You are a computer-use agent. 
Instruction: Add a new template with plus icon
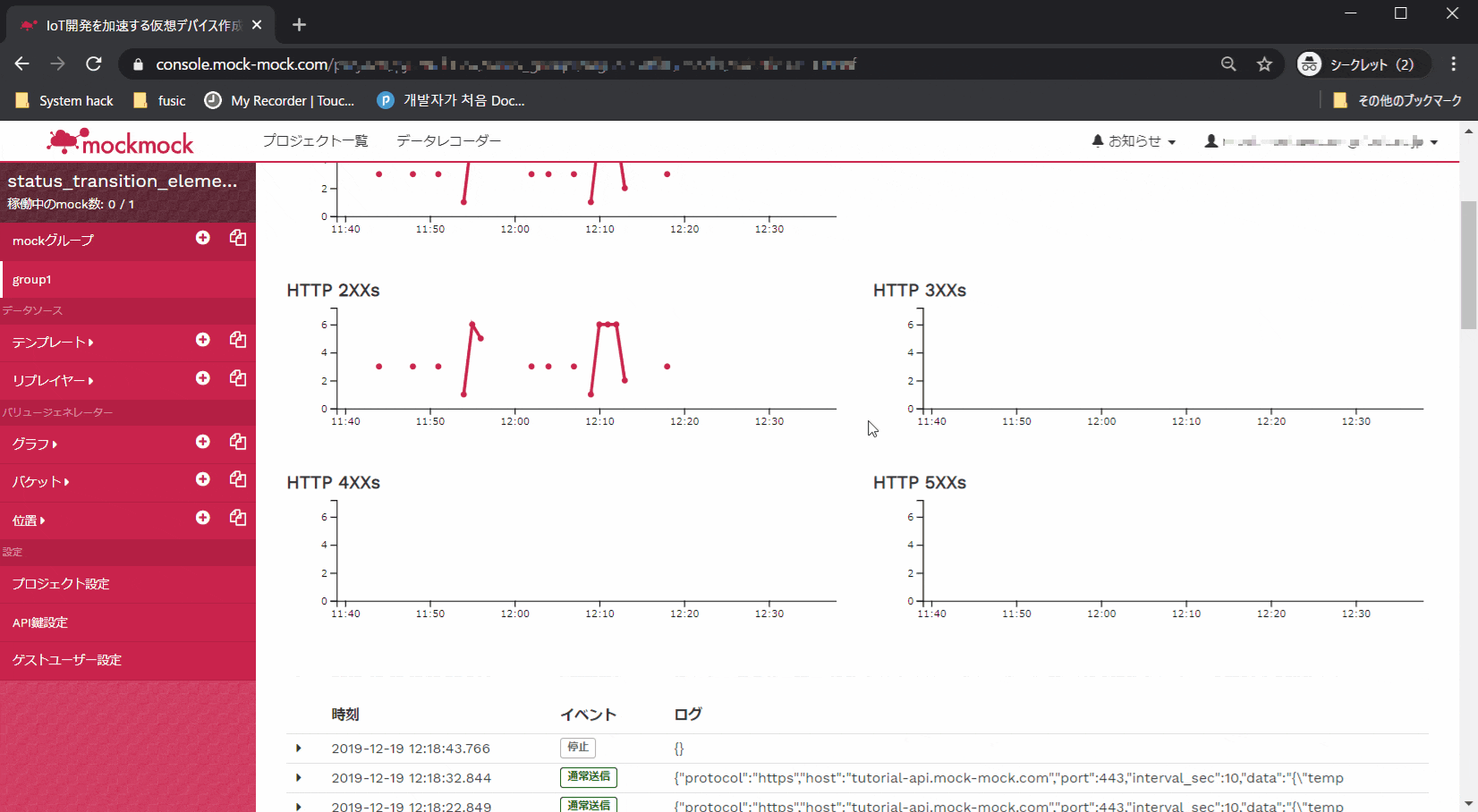click(x=203, y=340)
